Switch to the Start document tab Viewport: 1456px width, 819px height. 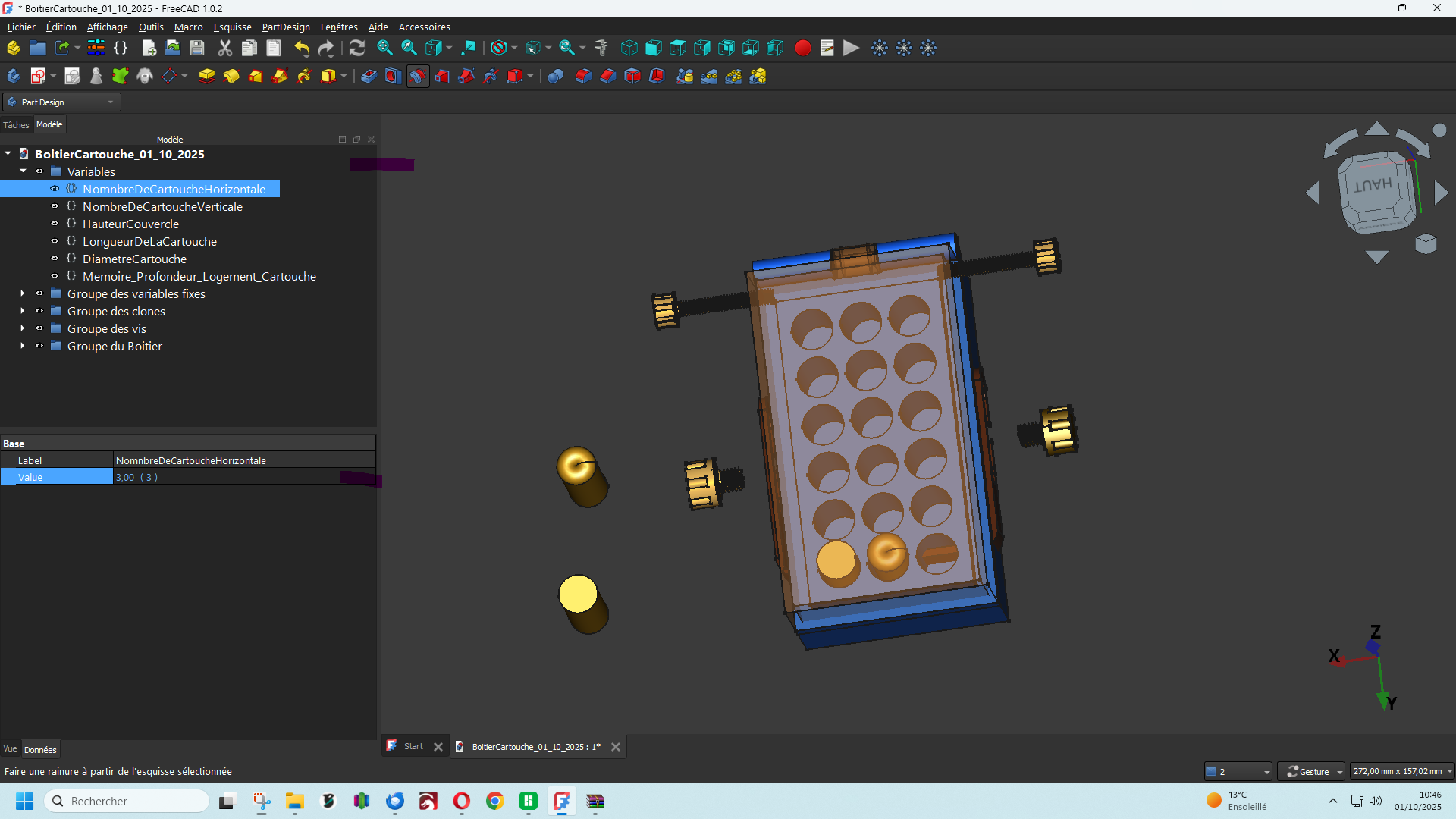coord(413,746)
